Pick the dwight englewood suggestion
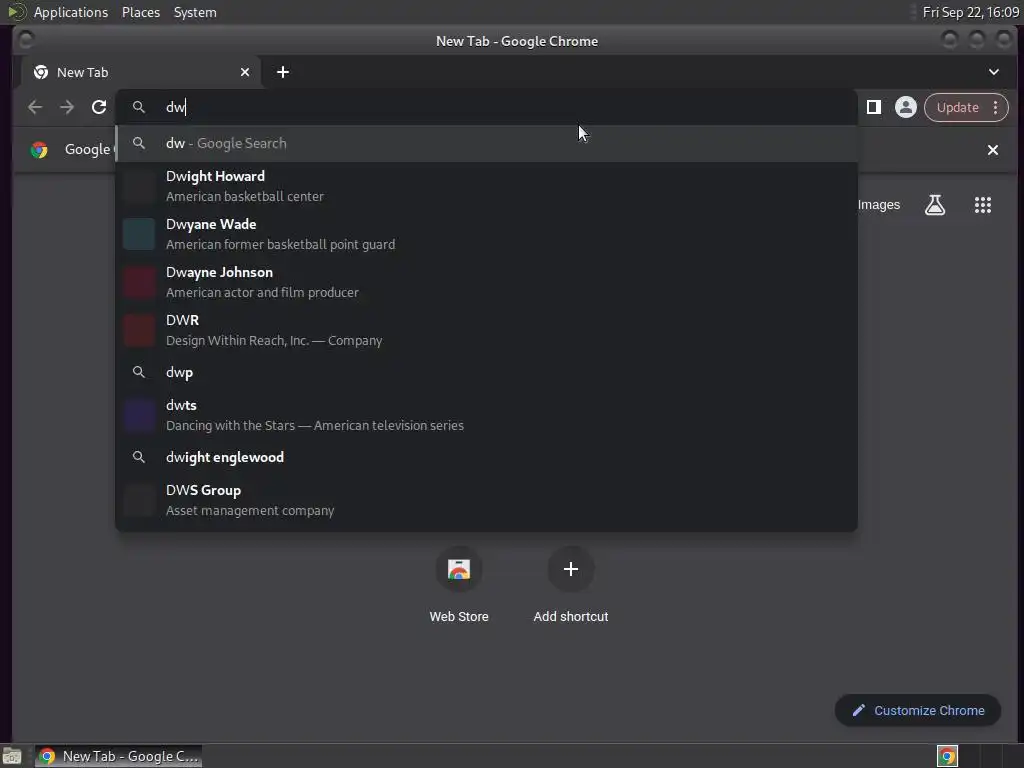This screenshot has width=1024, height=768. coord(487,457)
